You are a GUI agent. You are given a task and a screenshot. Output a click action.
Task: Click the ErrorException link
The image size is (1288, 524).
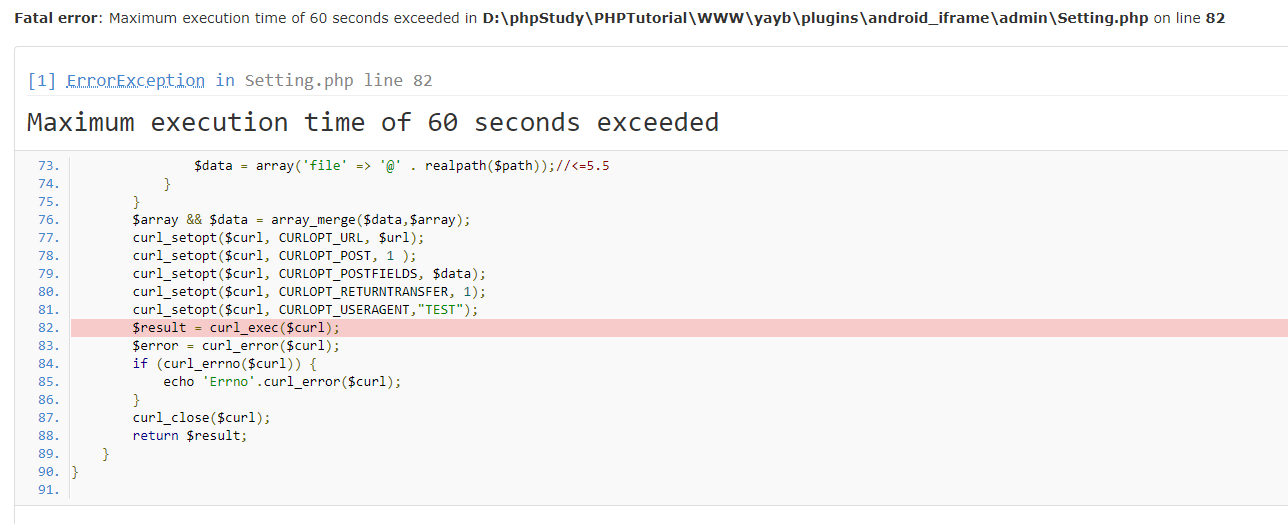click(x=135, y=80)
